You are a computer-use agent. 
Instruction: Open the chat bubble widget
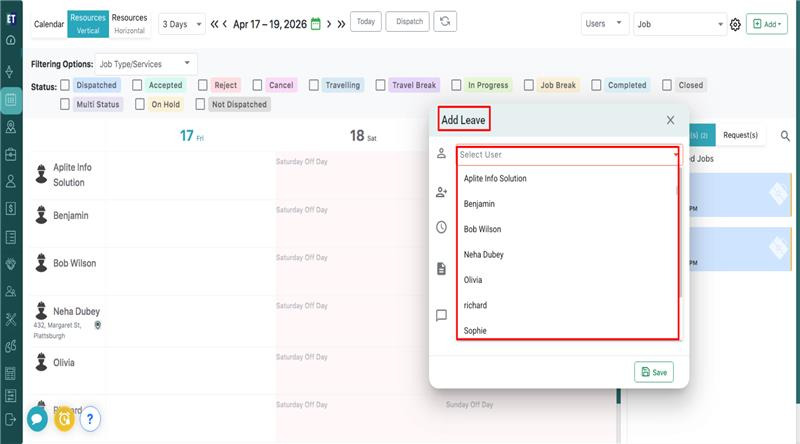[x=37, y=419]
